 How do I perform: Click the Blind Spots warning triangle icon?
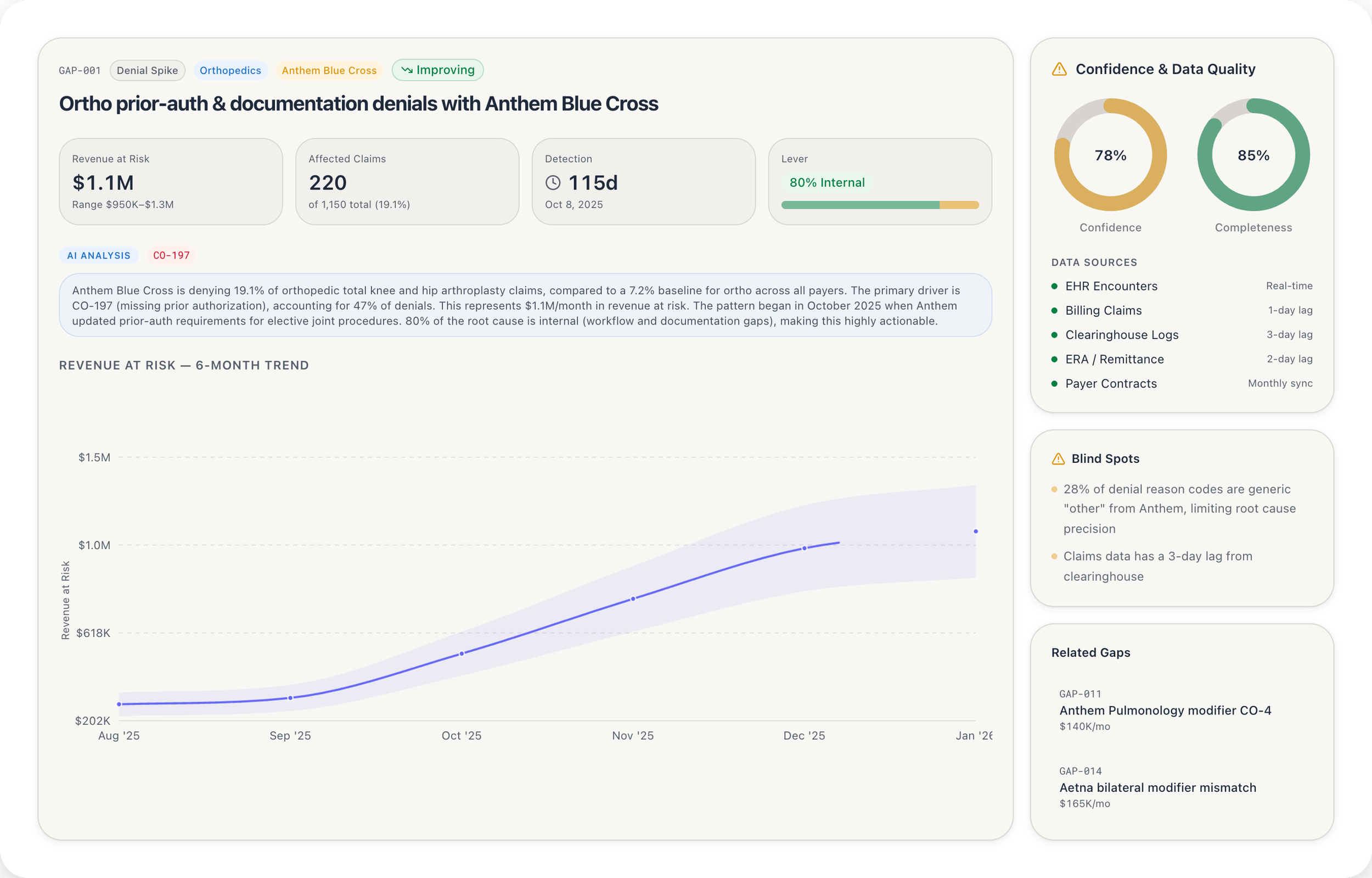pyautogui.click(x=1058, y=458)
